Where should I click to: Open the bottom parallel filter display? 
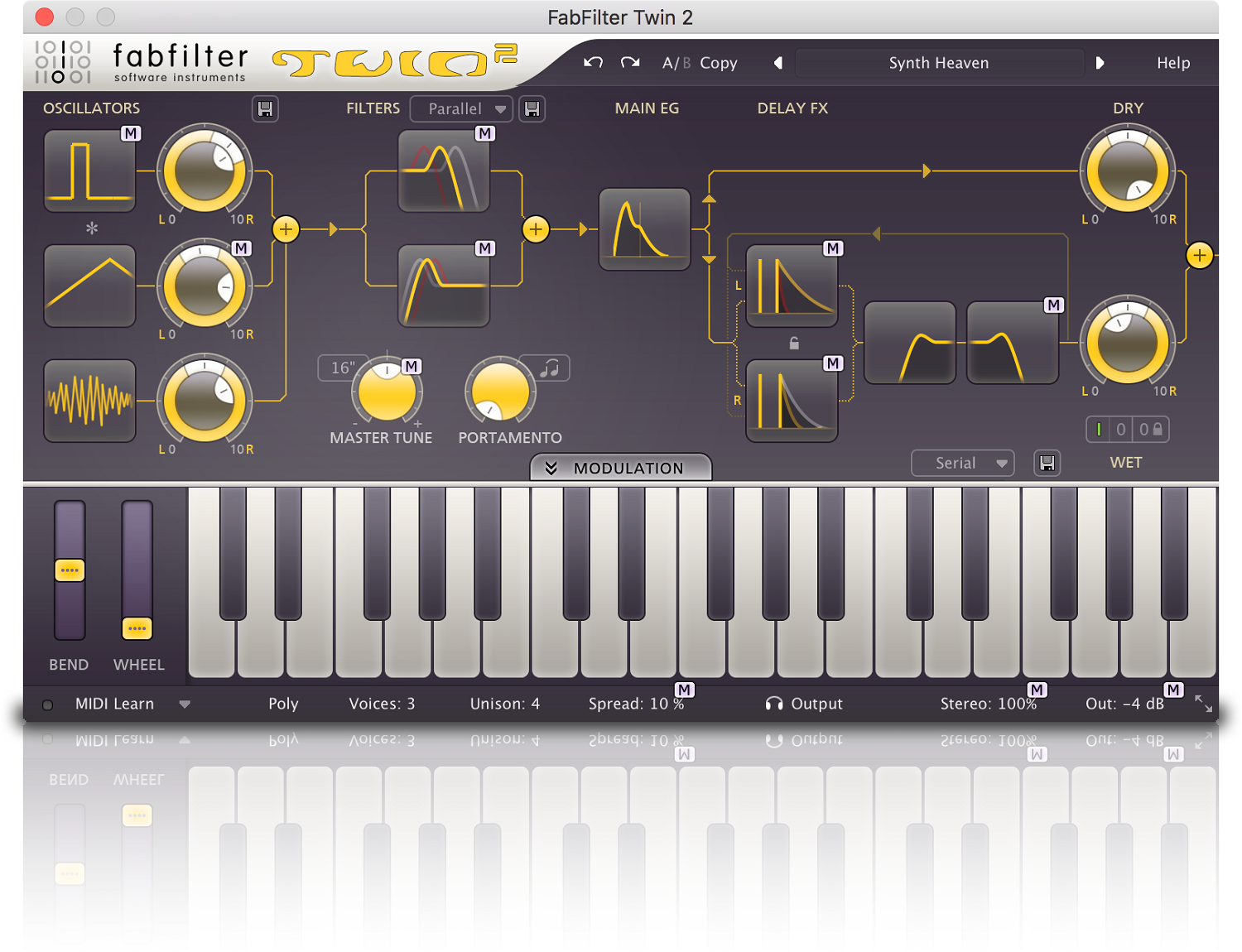click(444, 286)
